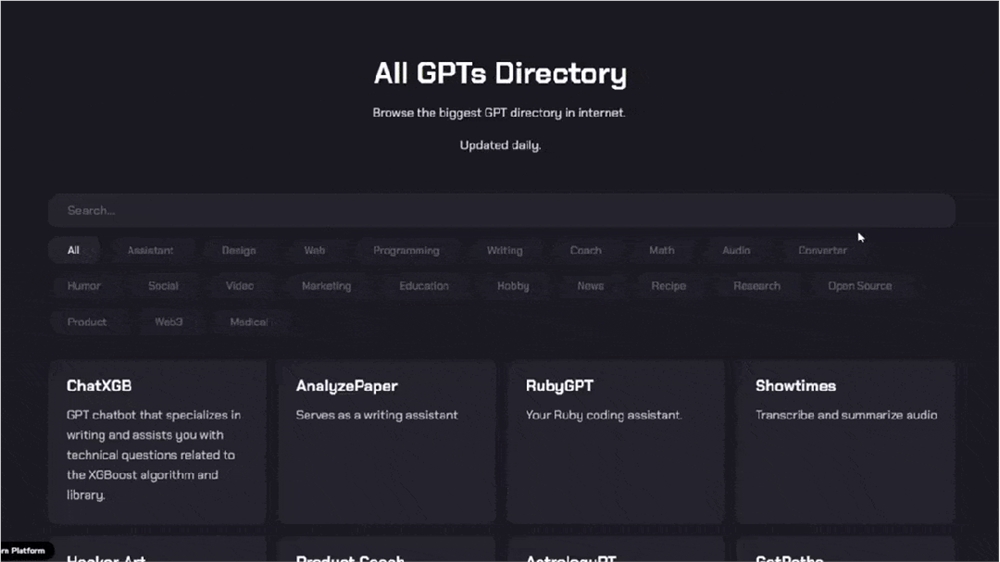
Task: Filter GPTs by Assistant category
Action: (x=150, y=250)
